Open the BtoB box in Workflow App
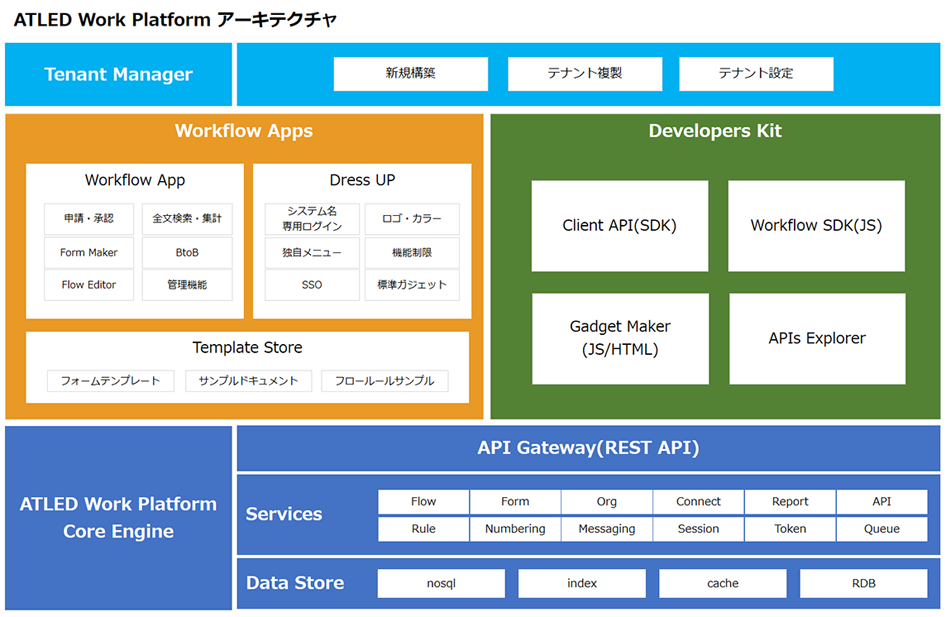Image resolution: width=946 pixels, height=617 pixels. coord(187,252)
